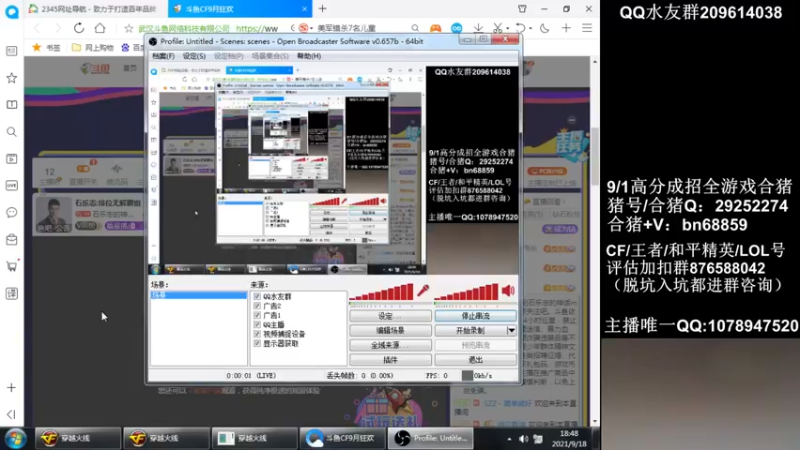Image resolution: width=800 pixels, height=450 pixels.
Task: Open the scissors tool dropdown arrow
Action: pos(507,29)
